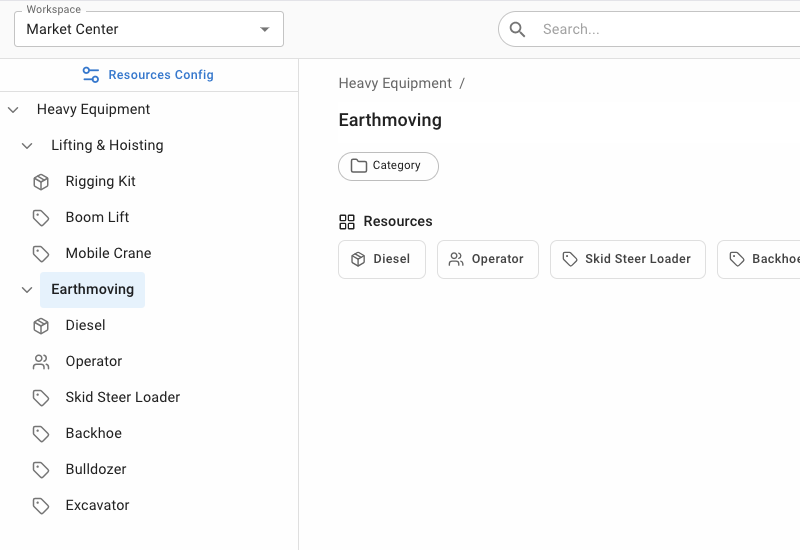
Task: Click the Mobile Crane tag icon
Action: click(41, 254)
